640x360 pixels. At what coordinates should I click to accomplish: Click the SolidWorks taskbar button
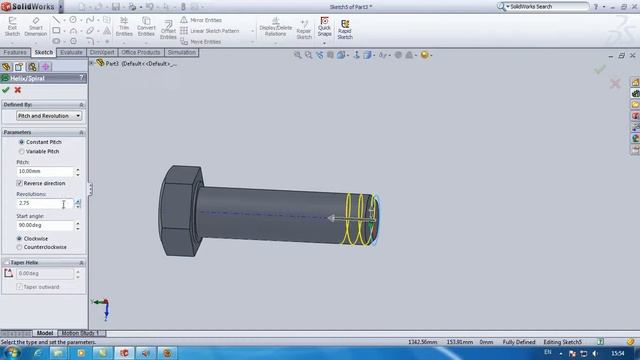tap(124, 353)
